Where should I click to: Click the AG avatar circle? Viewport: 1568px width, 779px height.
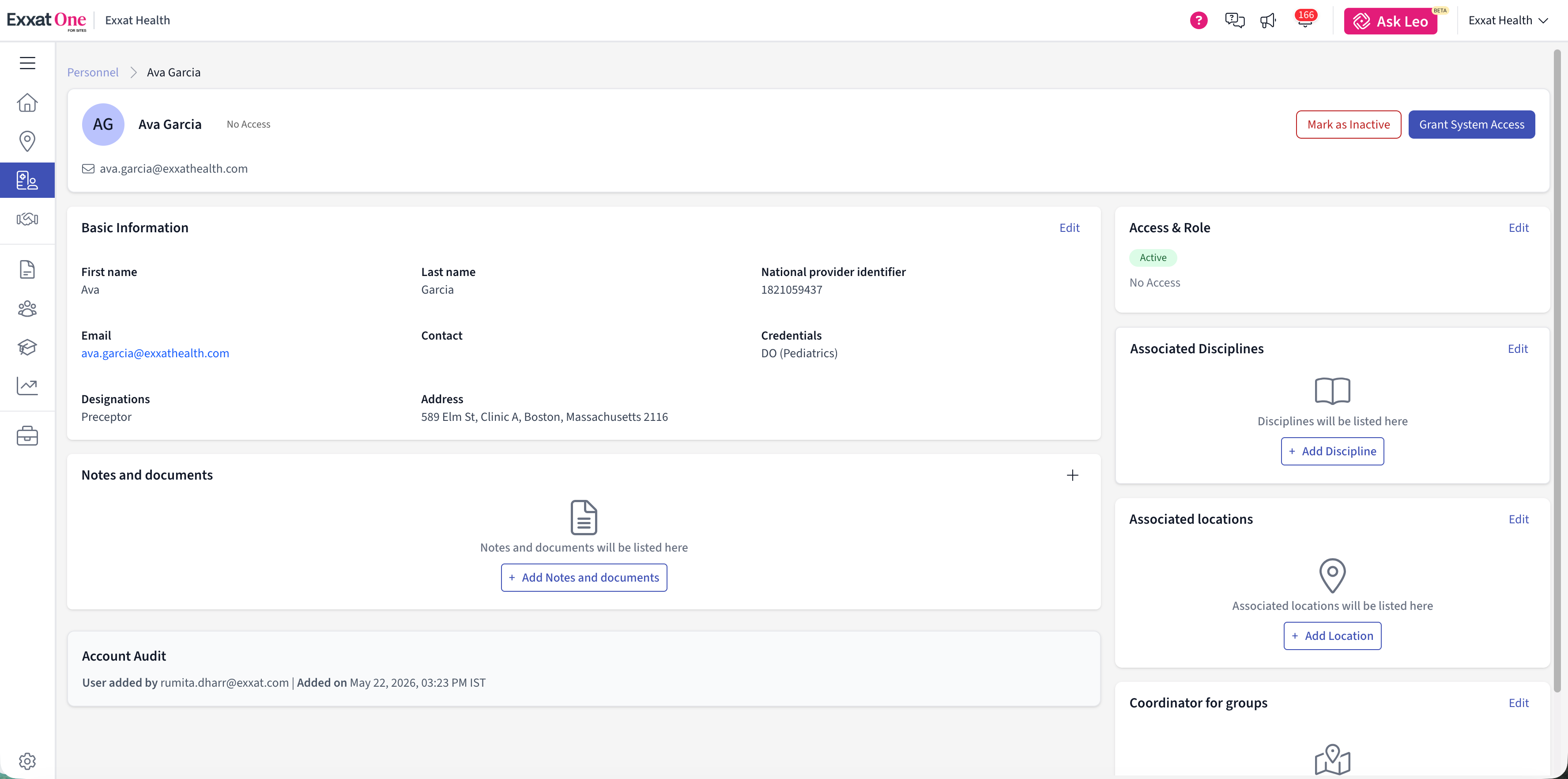[x=103, y=124]
